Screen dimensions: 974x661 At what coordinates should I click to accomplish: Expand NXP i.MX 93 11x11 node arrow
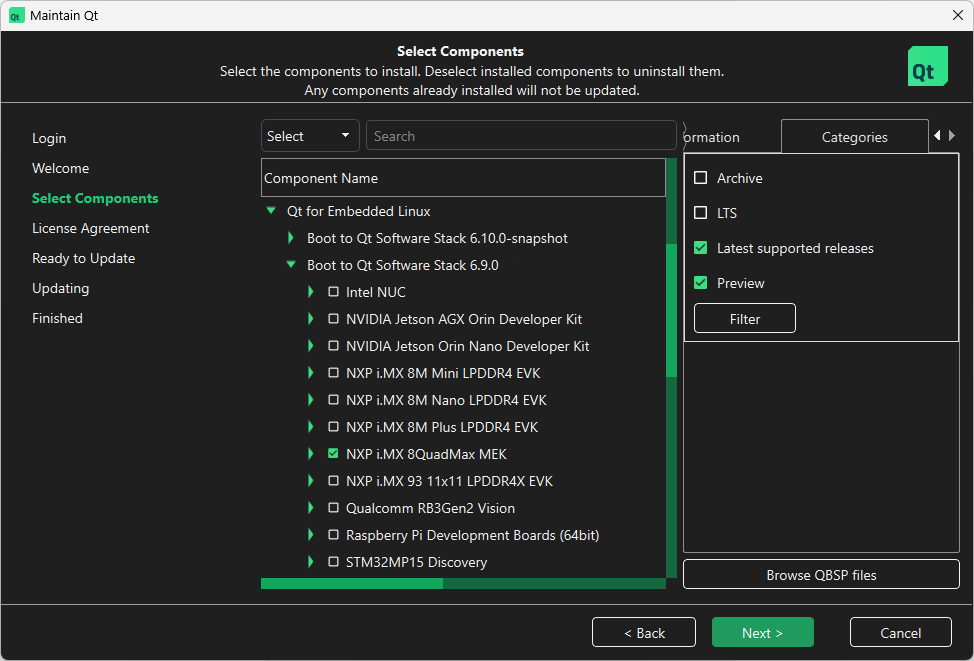point(311,481)
